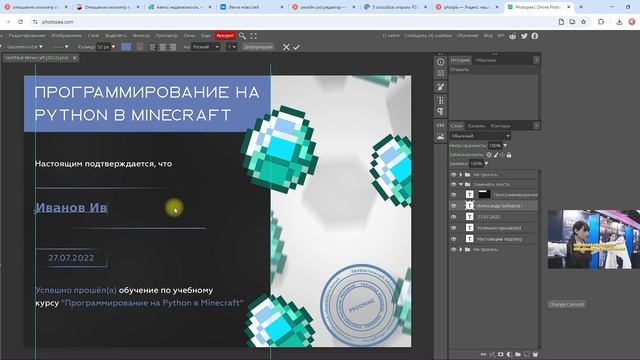Screen dimensions: 640x360
Task: Open the History panel options menu
Action: click(x=536, y=60)
